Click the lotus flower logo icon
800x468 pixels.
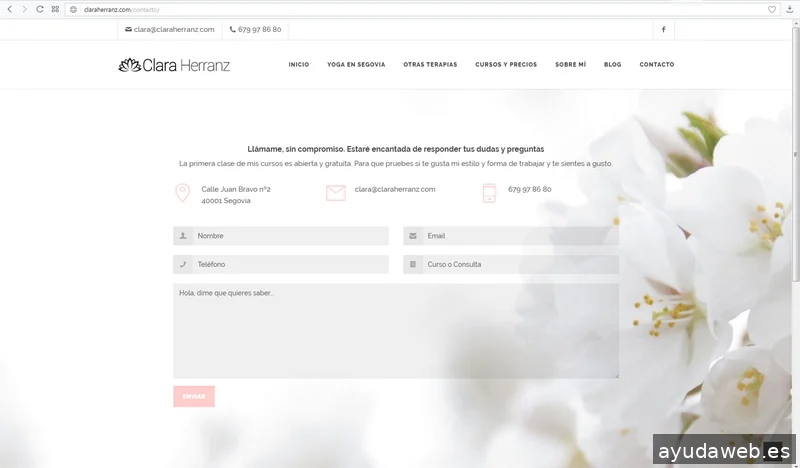click(x=130, y=65)
